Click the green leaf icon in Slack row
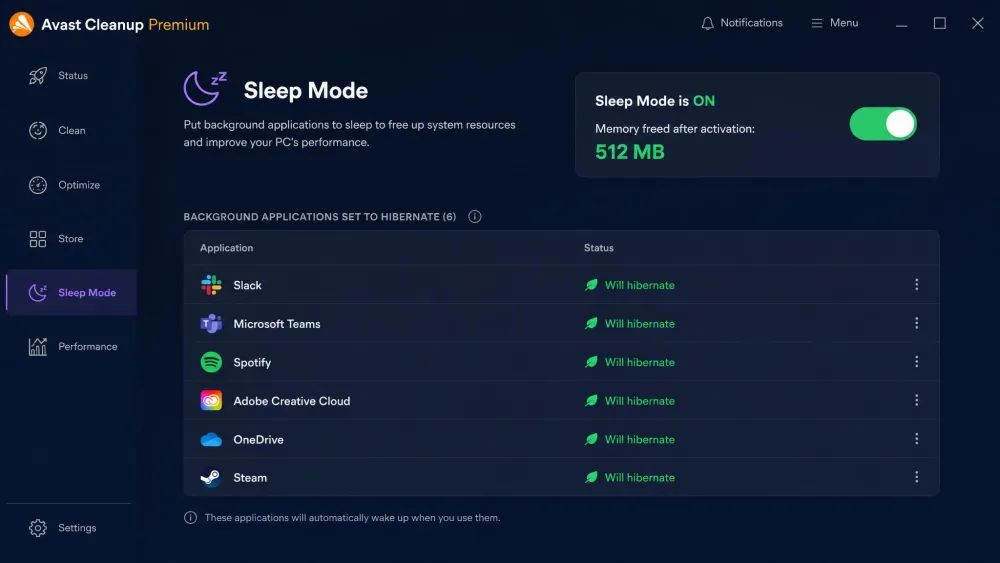The width and height of the screenshot is (1000, 563). point(591,285)
